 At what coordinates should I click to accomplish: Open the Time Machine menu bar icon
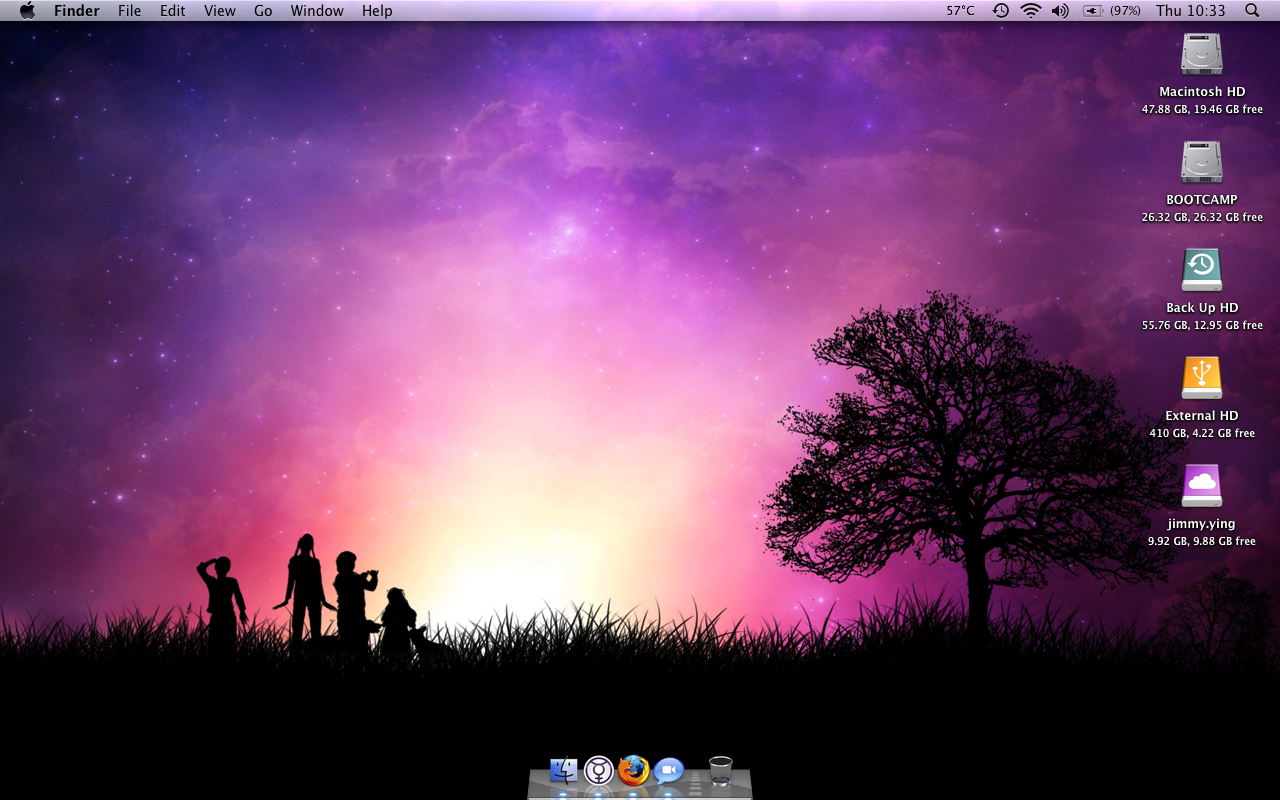(x=1001, y=11)
